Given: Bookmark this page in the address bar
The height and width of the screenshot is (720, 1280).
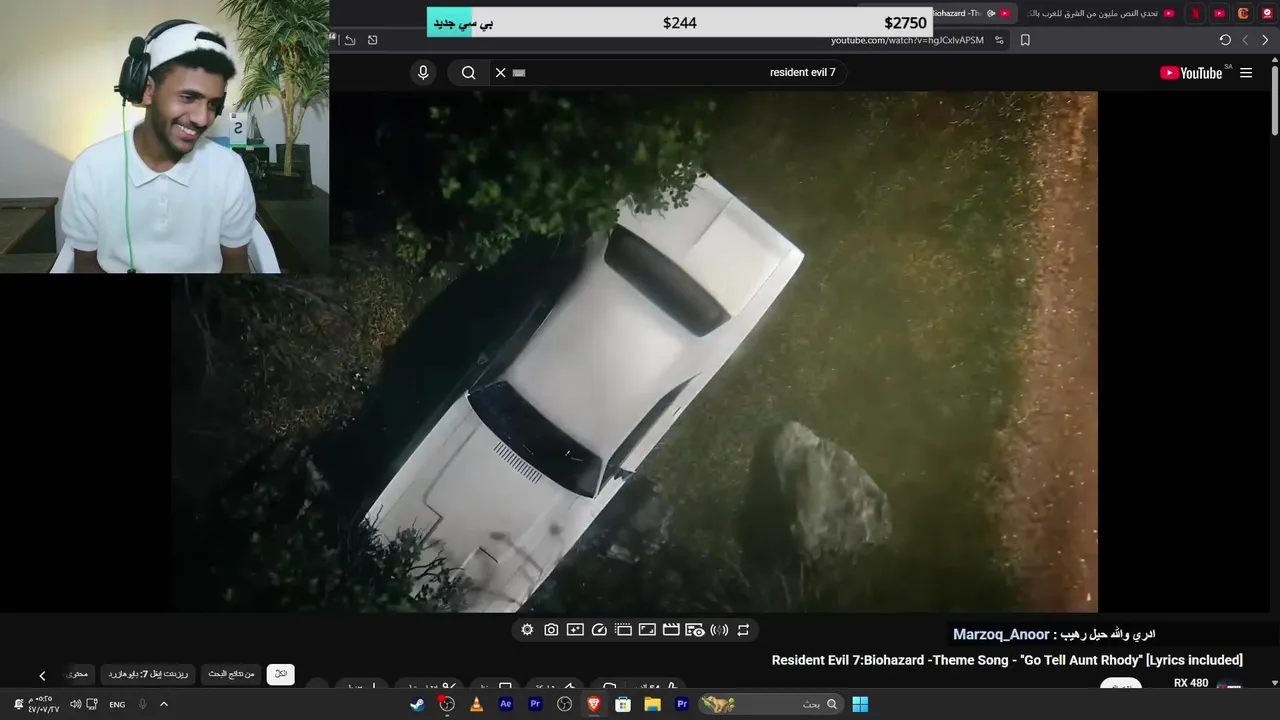Looking at the screenshot, I should pyautogui.click(x=1025, y=40).
